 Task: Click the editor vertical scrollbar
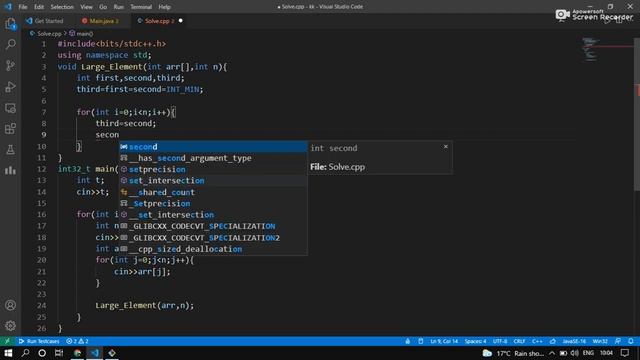coord(637,114)
